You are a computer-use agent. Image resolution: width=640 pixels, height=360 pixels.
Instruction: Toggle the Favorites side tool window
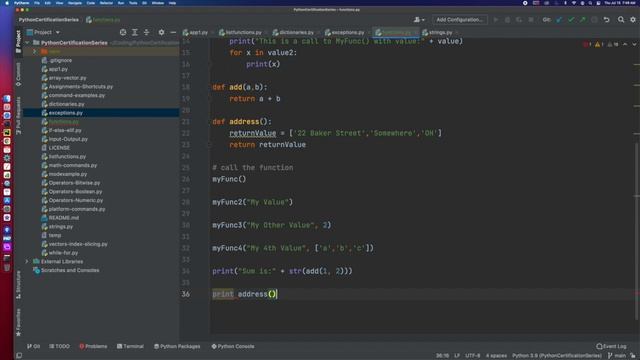click(x=18, y=322)
